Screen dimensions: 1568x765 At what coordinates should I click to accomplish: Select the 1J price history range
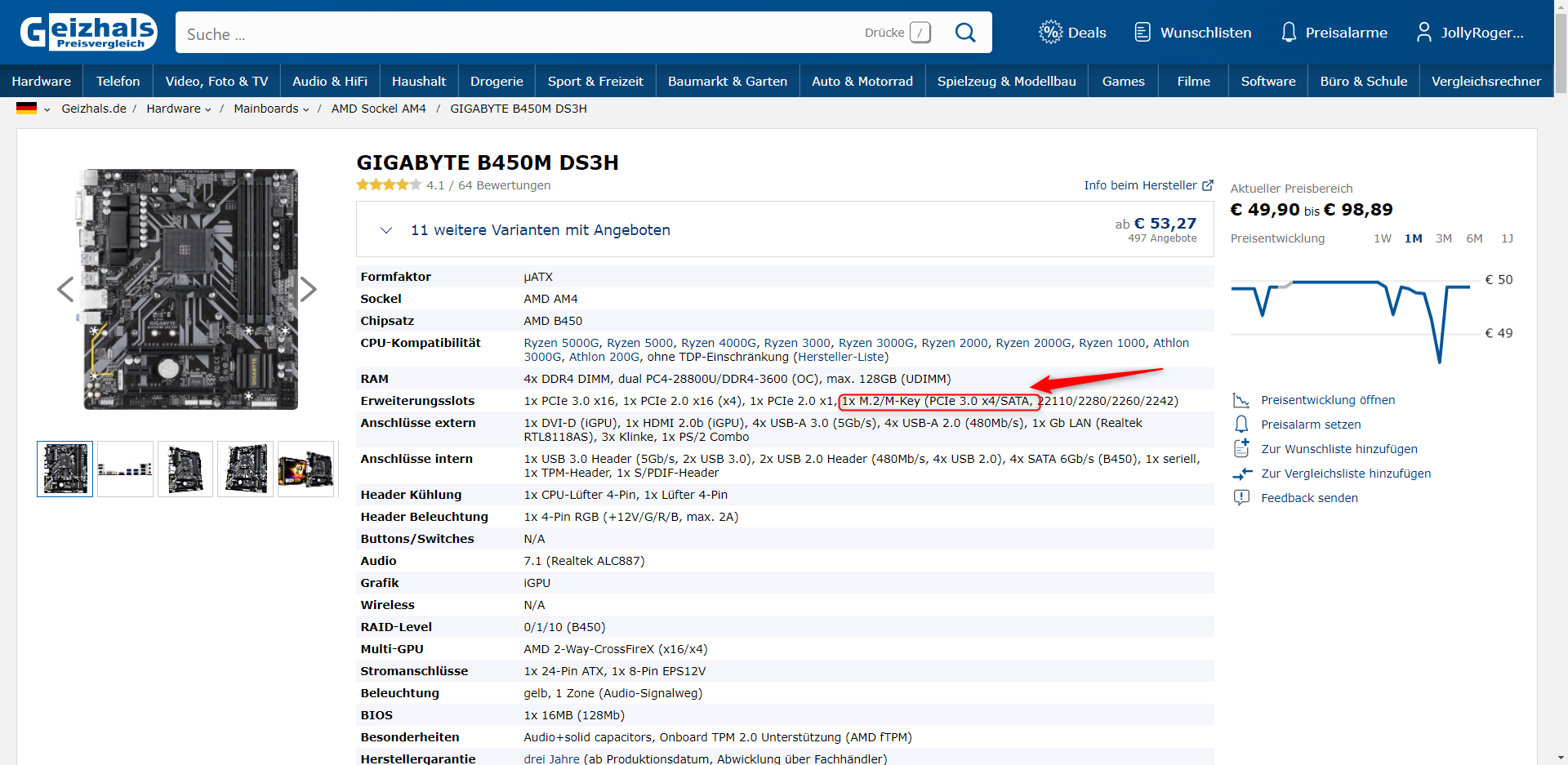1508,238
